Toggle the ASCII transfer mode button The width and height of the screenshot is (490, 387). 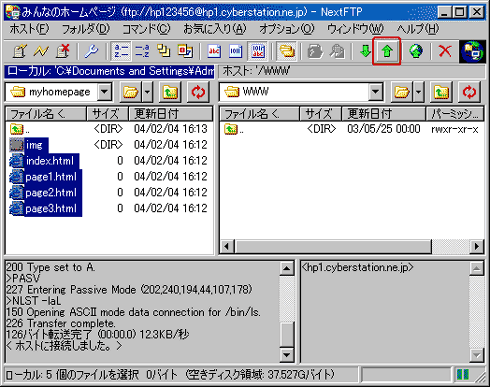pyautogui.click(x=214, y=51)
